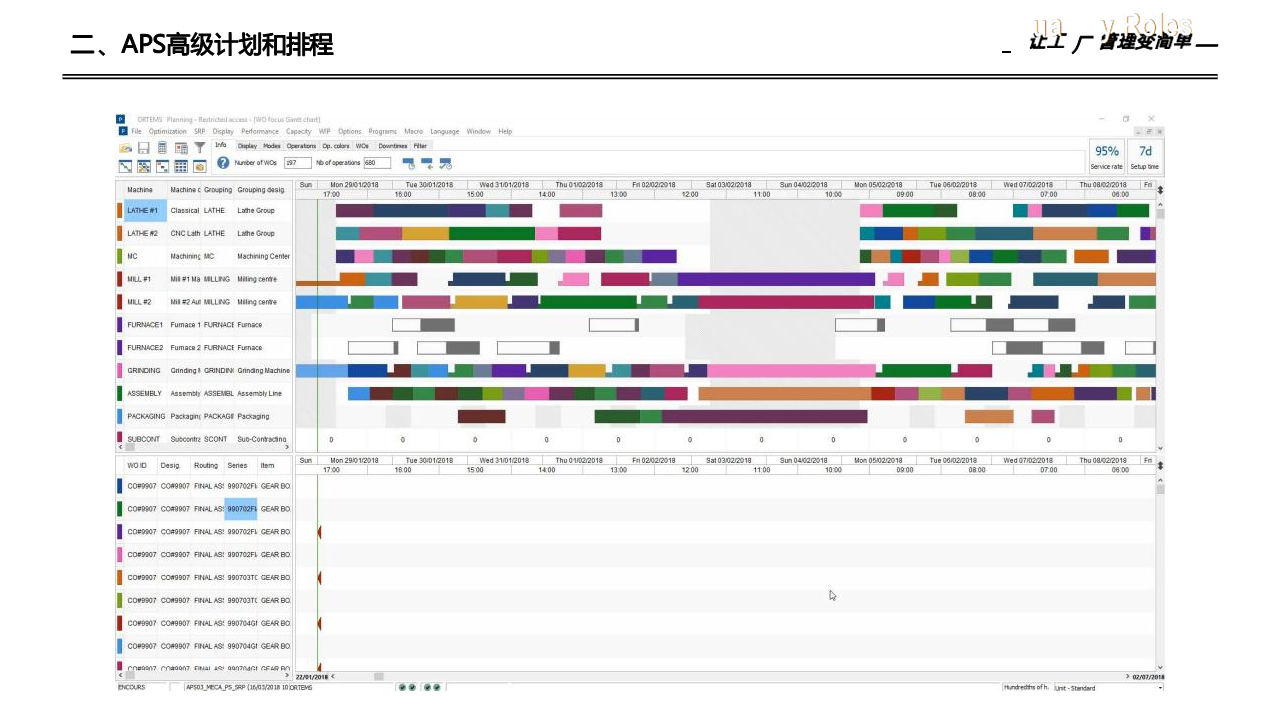
Task: Select the line chart toolbar icon
Action: [x=126, y=166]
